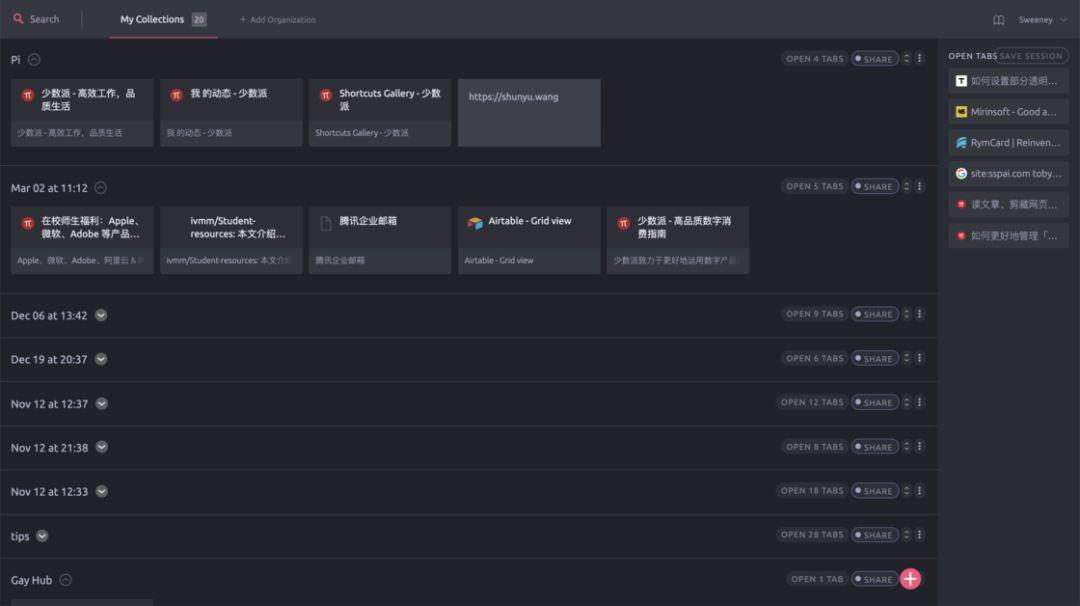The width and height of the screenshot is (1080, 606).
Task: Open more options menu for Pi
Action: click(920, 59)
